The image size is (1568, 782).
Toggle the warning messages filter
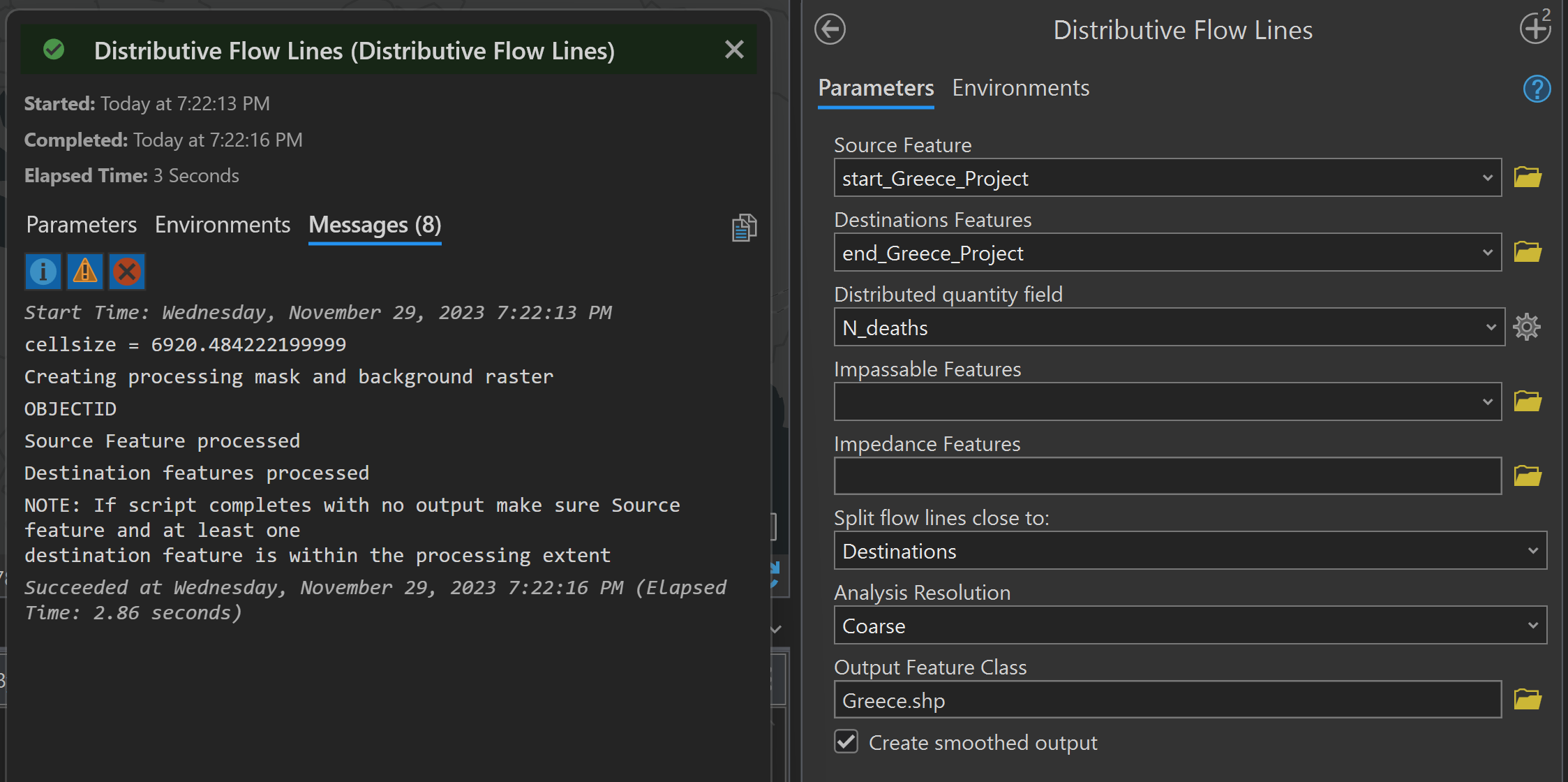(84, 272)
